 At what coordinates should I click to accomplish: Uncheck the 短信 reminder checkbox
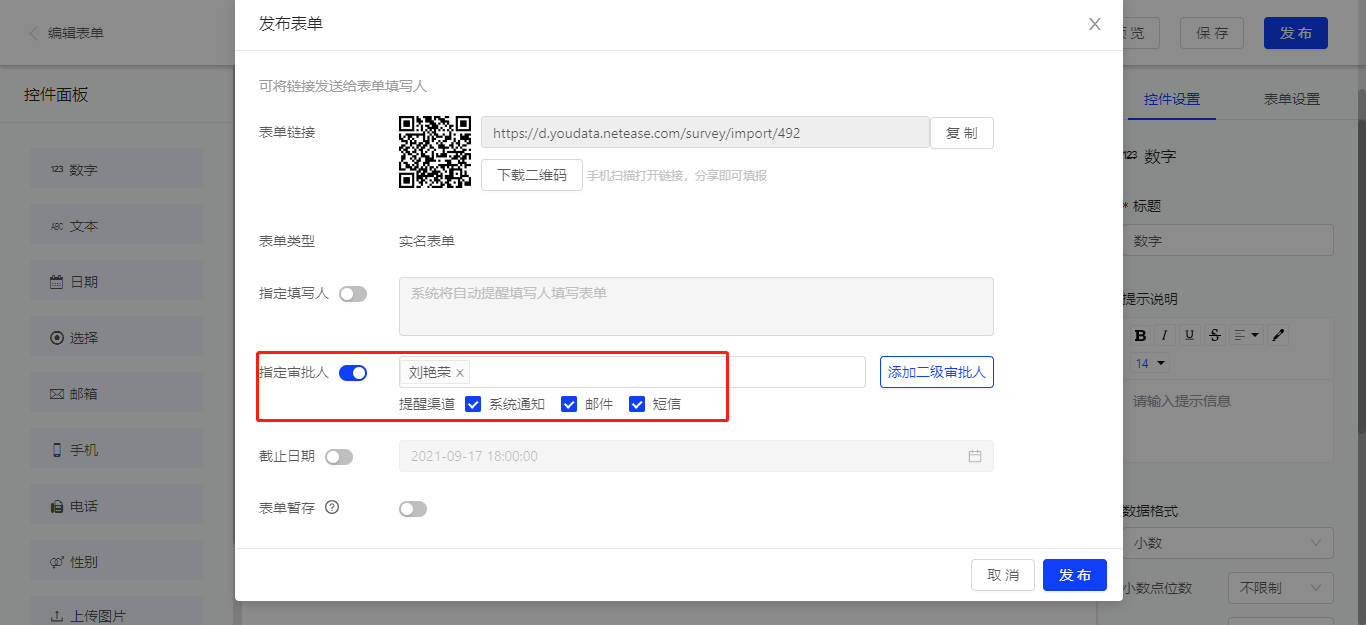[637, 404]
